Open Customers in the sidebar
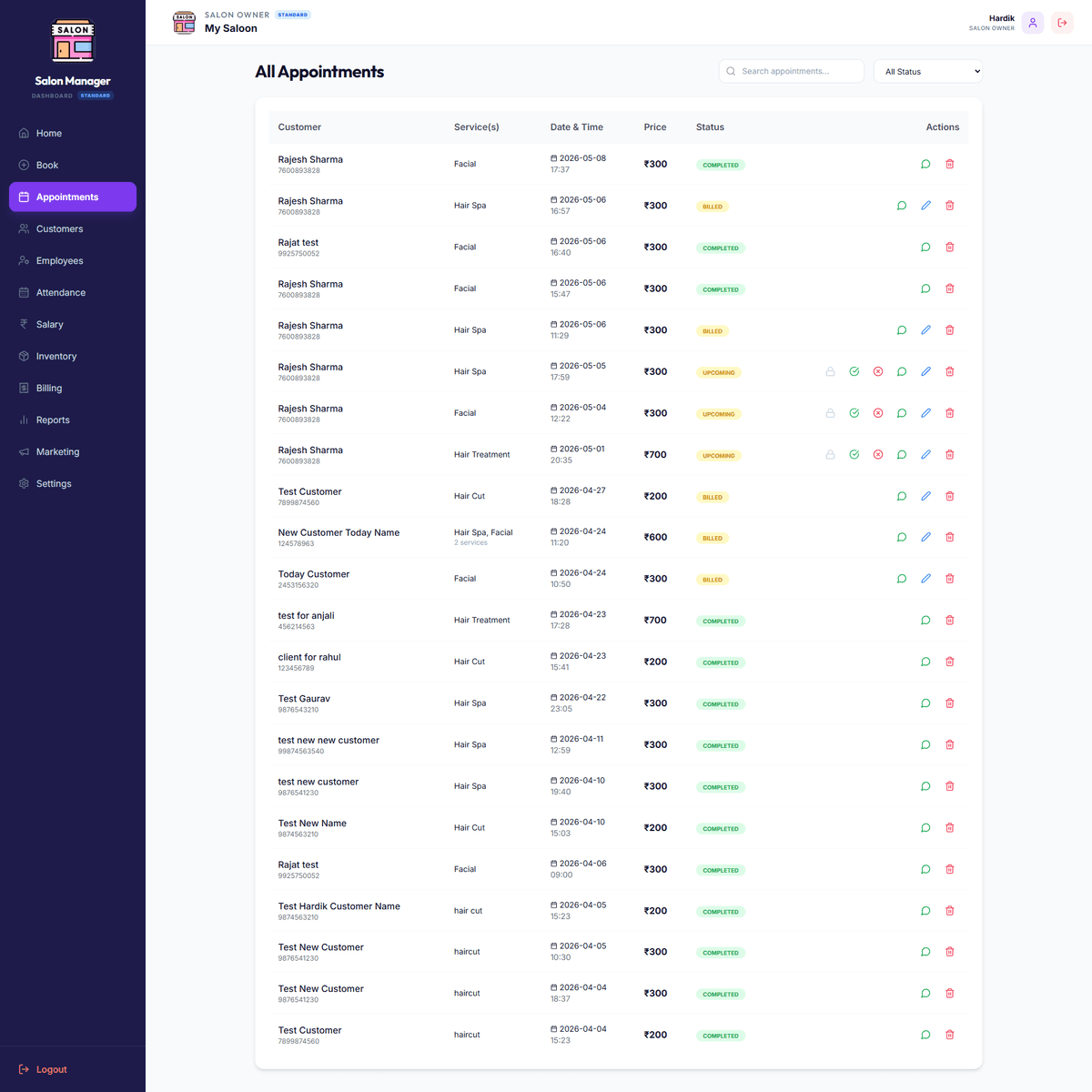 [x=73, y=228]
